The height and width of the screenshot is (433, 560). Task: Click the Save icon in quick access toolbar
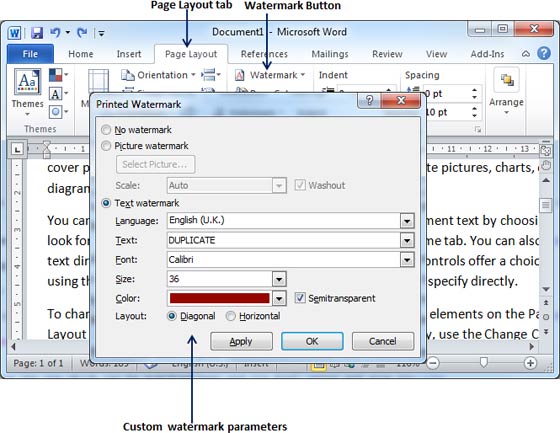click(x=37, y=33)
